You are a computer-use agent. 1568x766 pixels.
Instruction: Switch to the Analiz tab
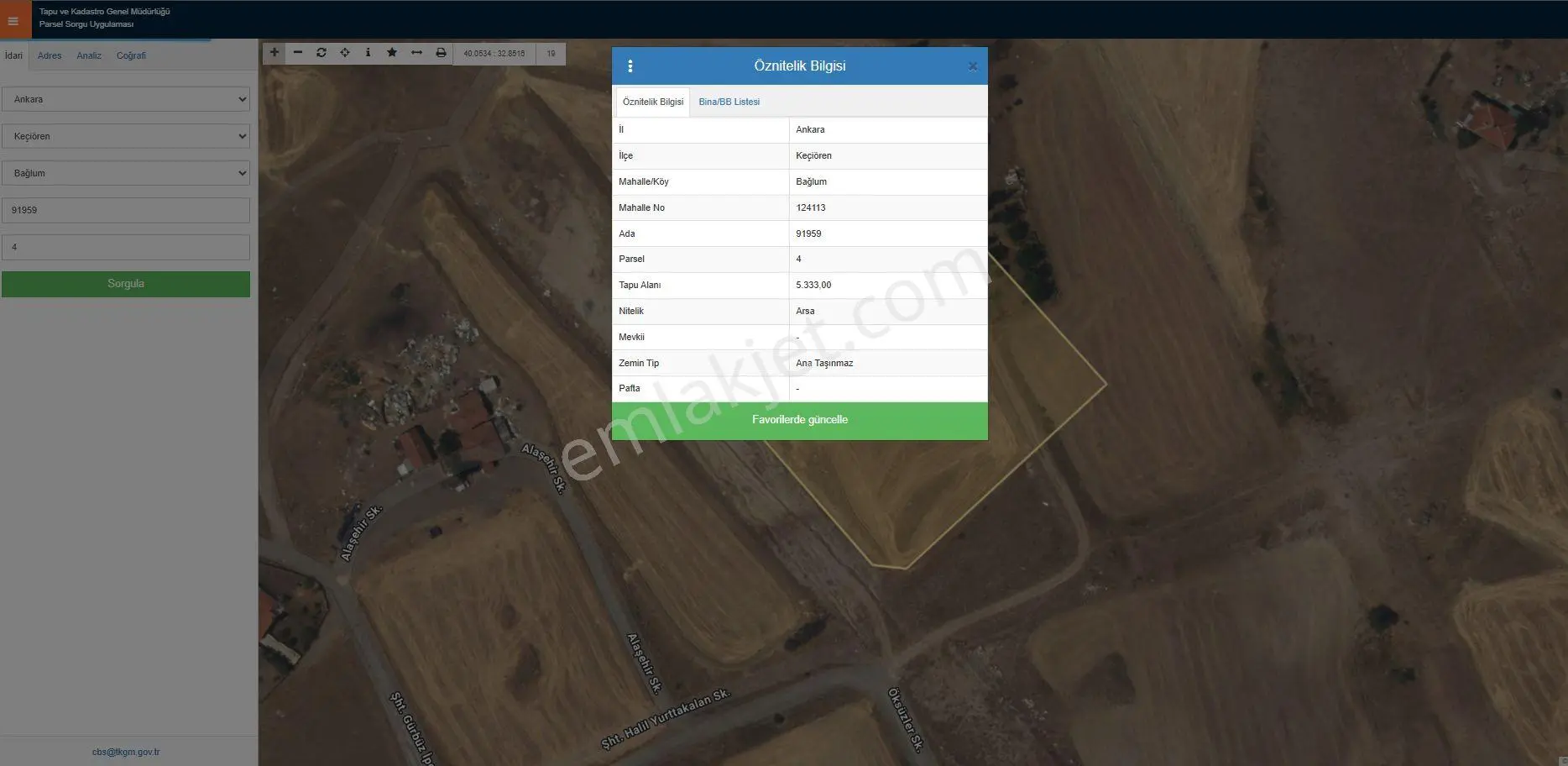89,55
